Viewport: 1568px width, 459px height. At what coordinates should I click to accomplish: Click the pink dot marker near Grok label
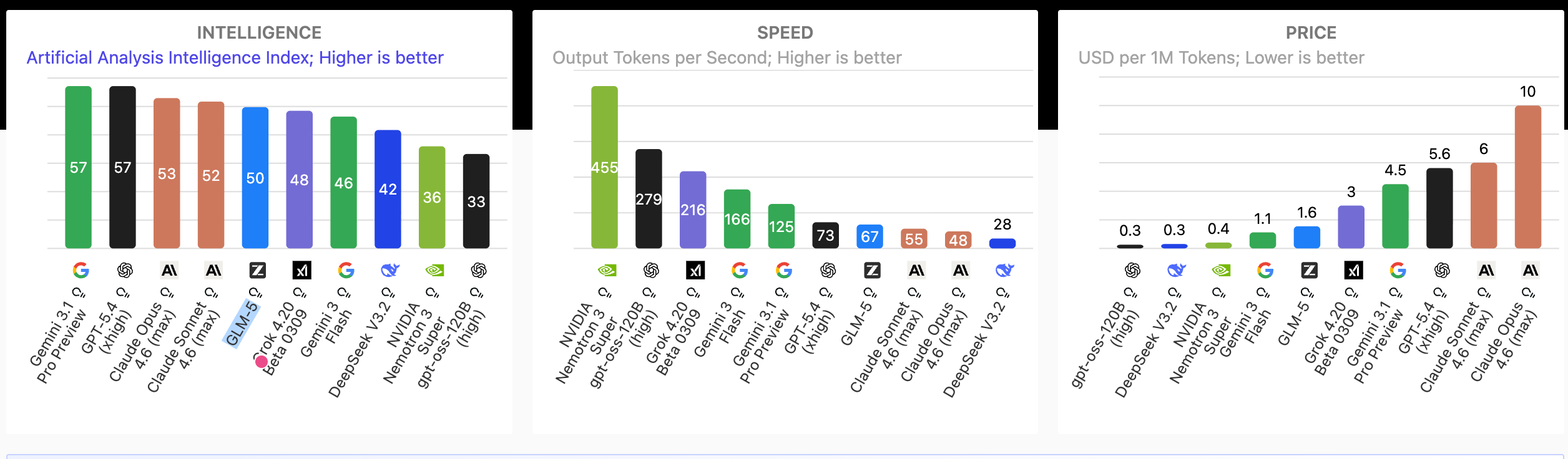click(262, 361)
